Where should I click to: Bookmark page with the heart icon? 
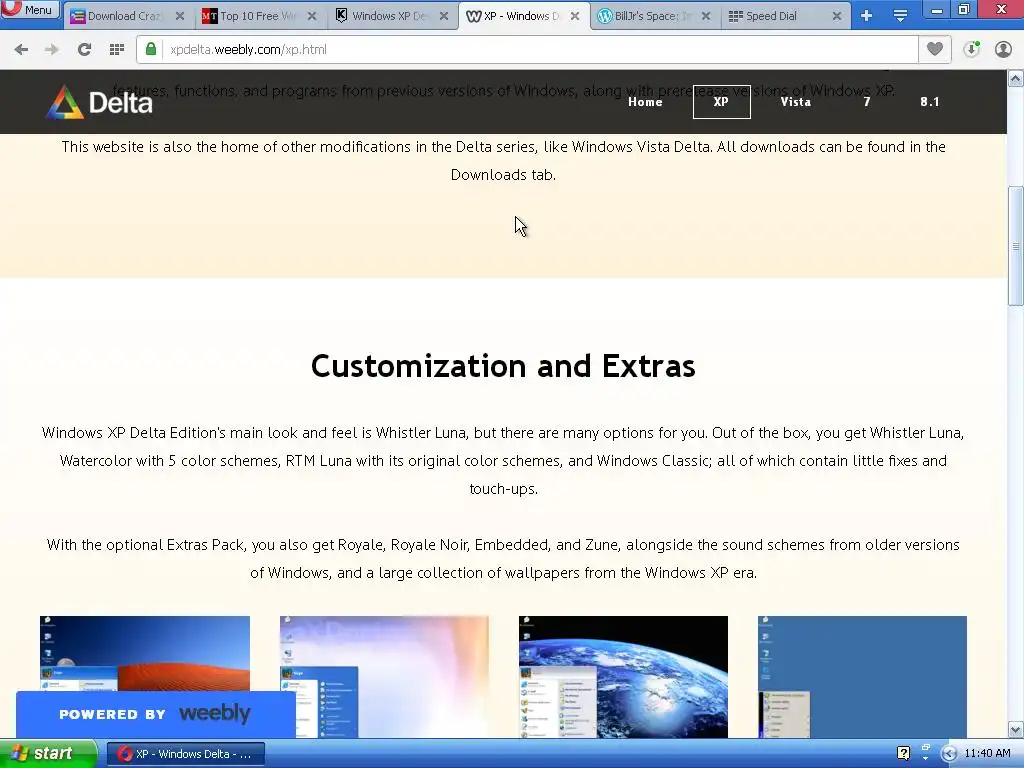point(935,50)
